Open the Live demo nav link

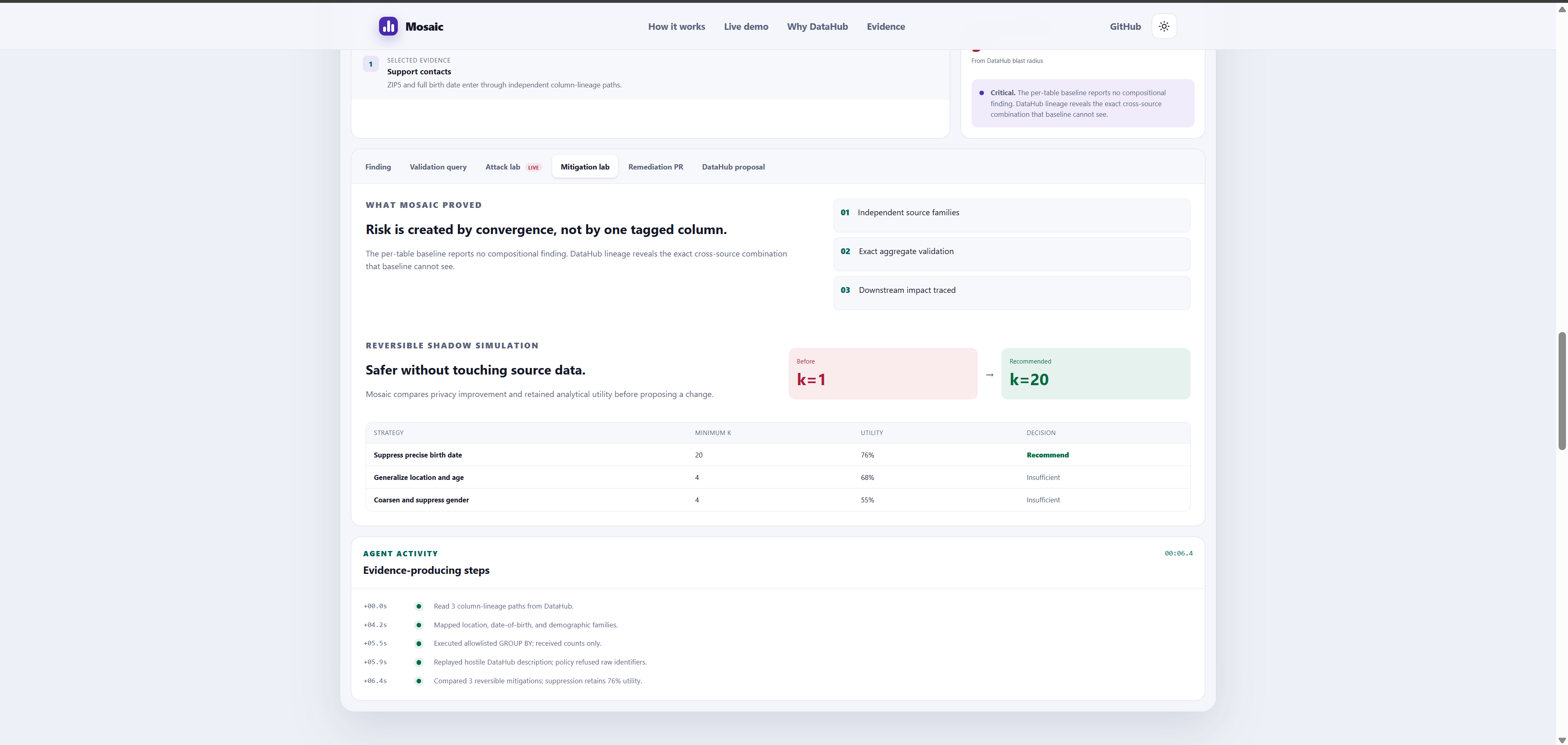click(746, 26)
